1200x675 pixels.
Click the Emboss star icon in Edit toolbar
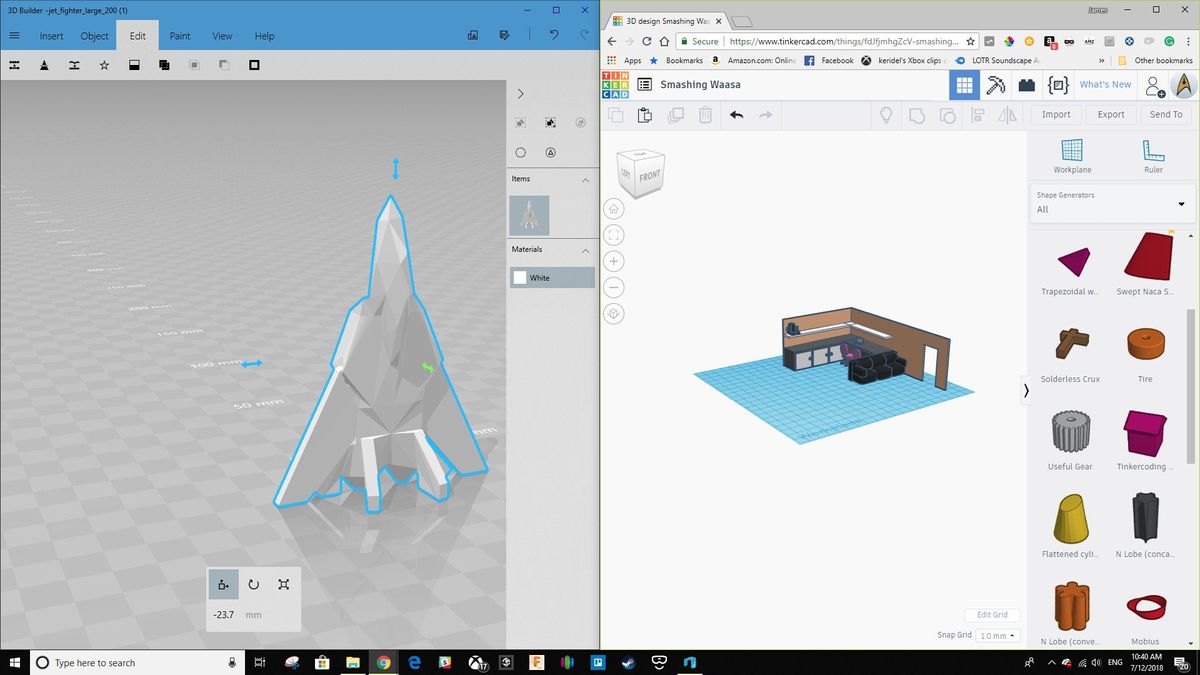click(x=104, y=65)
